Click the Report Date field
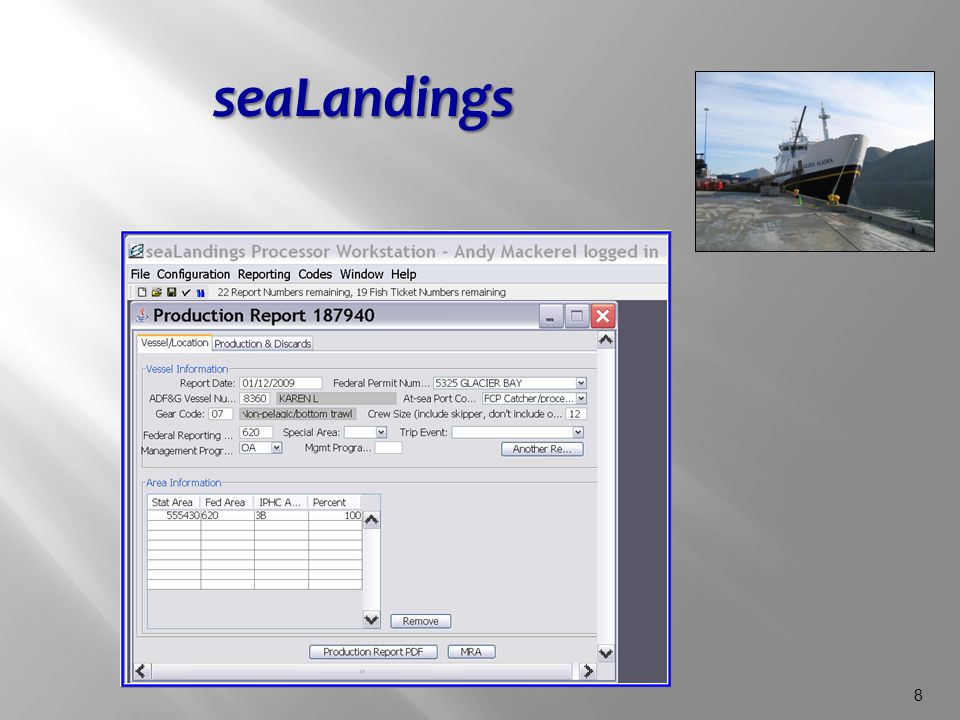The image size is (960, 720). 280,383
